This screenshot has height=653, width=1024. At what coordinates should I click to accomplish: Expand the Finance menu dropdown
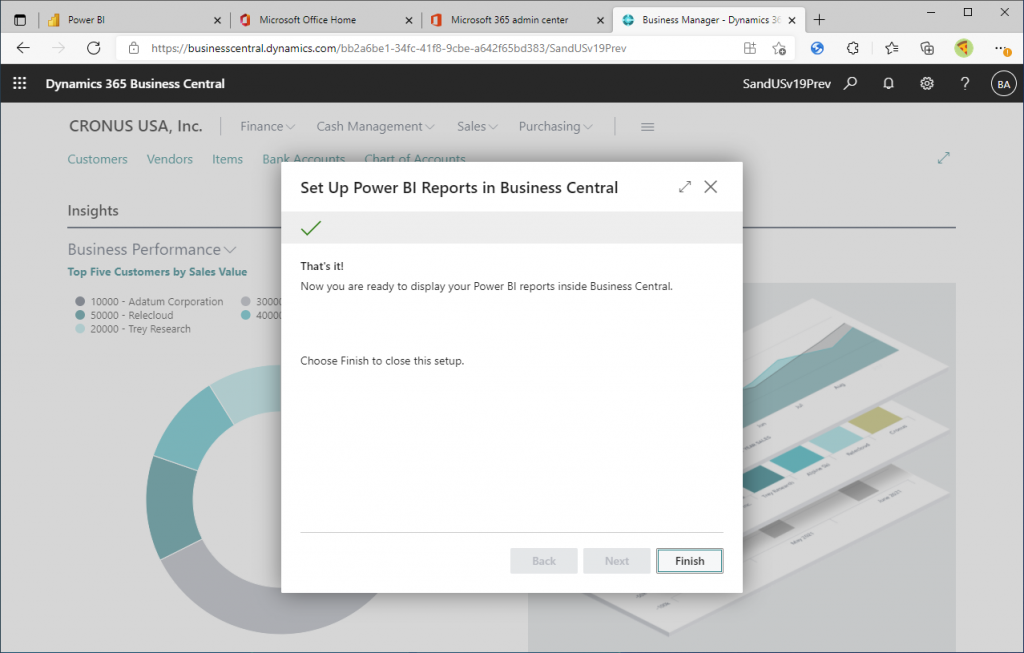267,127
